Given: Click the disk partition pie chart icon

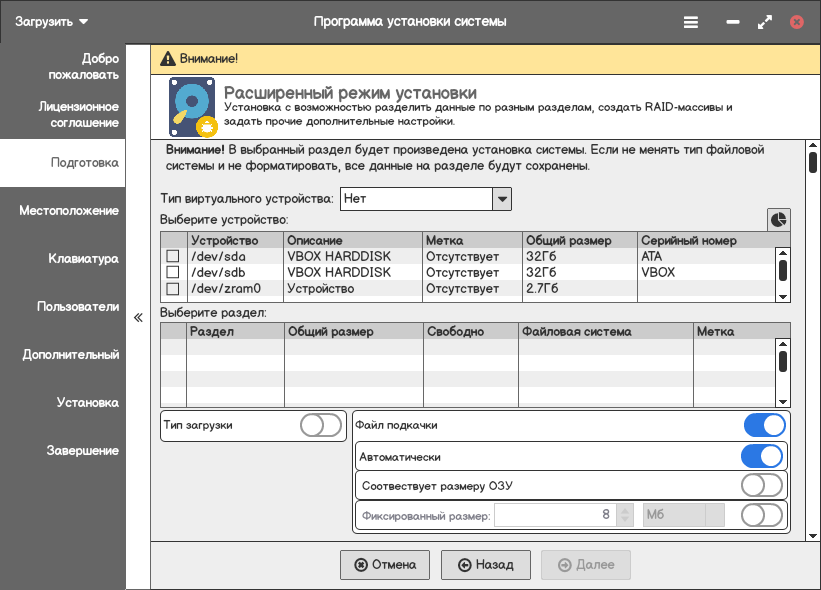Looking at the screenshot, I should pos(778,219).
